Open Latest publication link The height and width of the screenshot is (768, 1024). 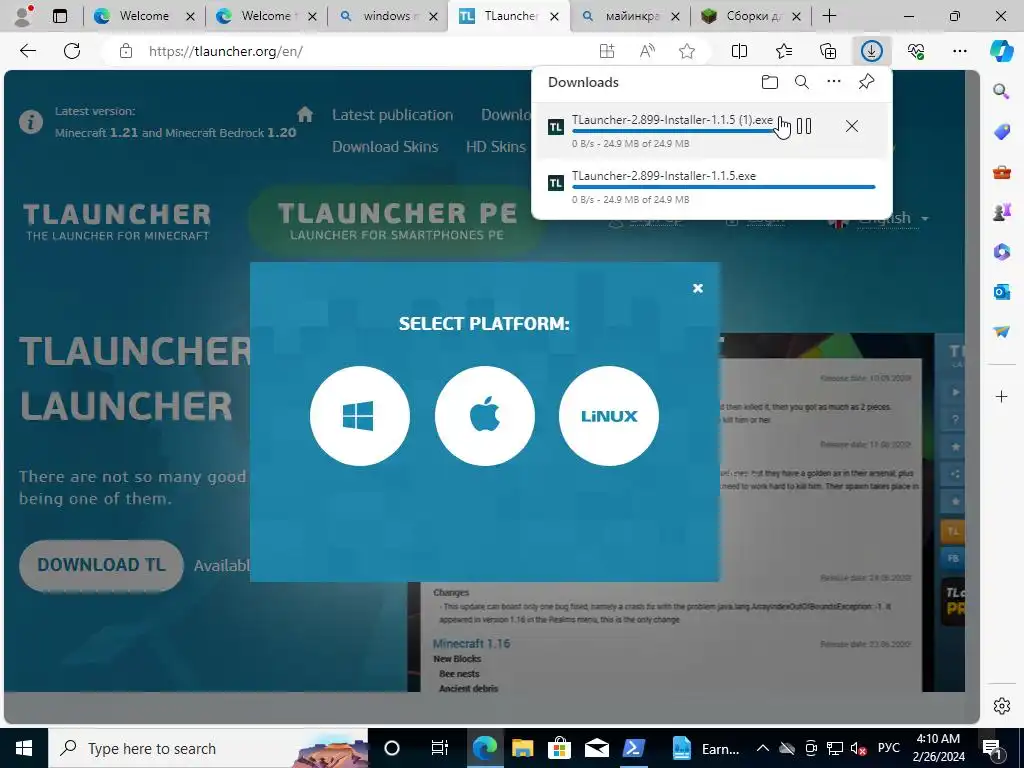(392, 115)
